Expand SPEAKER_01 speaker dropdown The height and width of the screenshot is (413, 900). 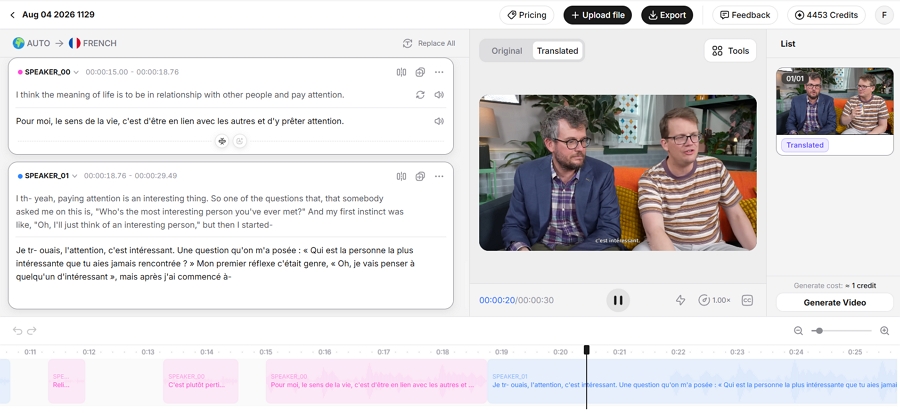75,176
